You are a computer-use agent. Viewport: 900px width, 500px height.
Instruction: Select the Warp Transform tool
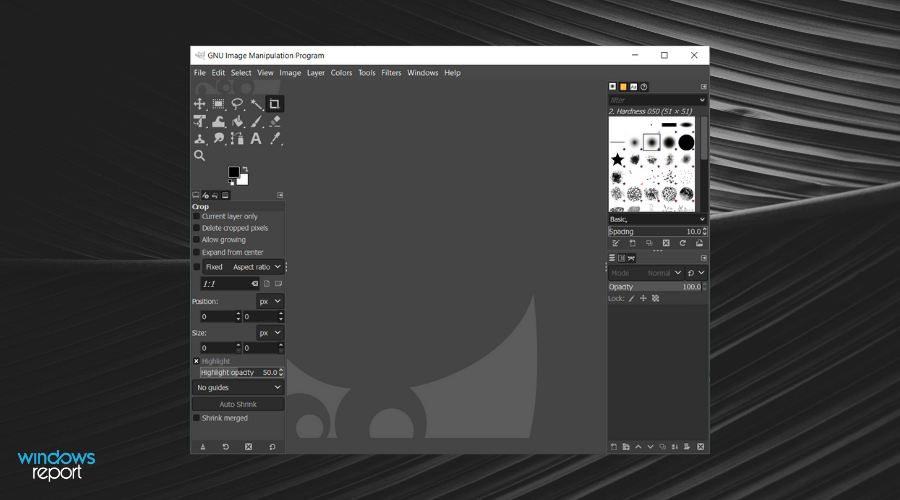(x=218, y=121)
